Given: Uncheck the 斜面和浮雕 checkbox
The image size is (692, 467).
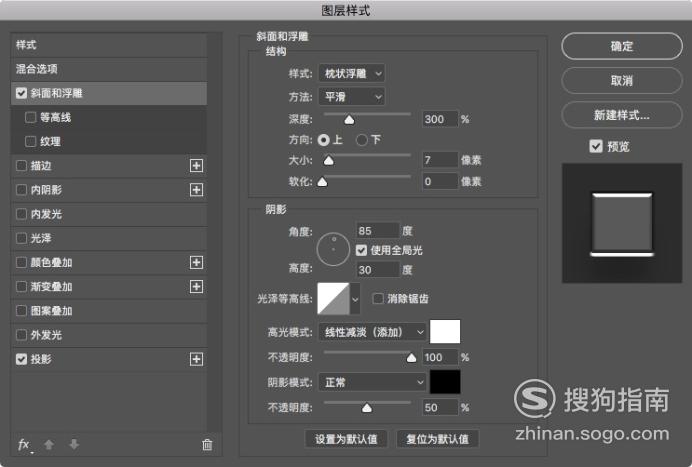Looking at the screenshot, I should point(21,93).
